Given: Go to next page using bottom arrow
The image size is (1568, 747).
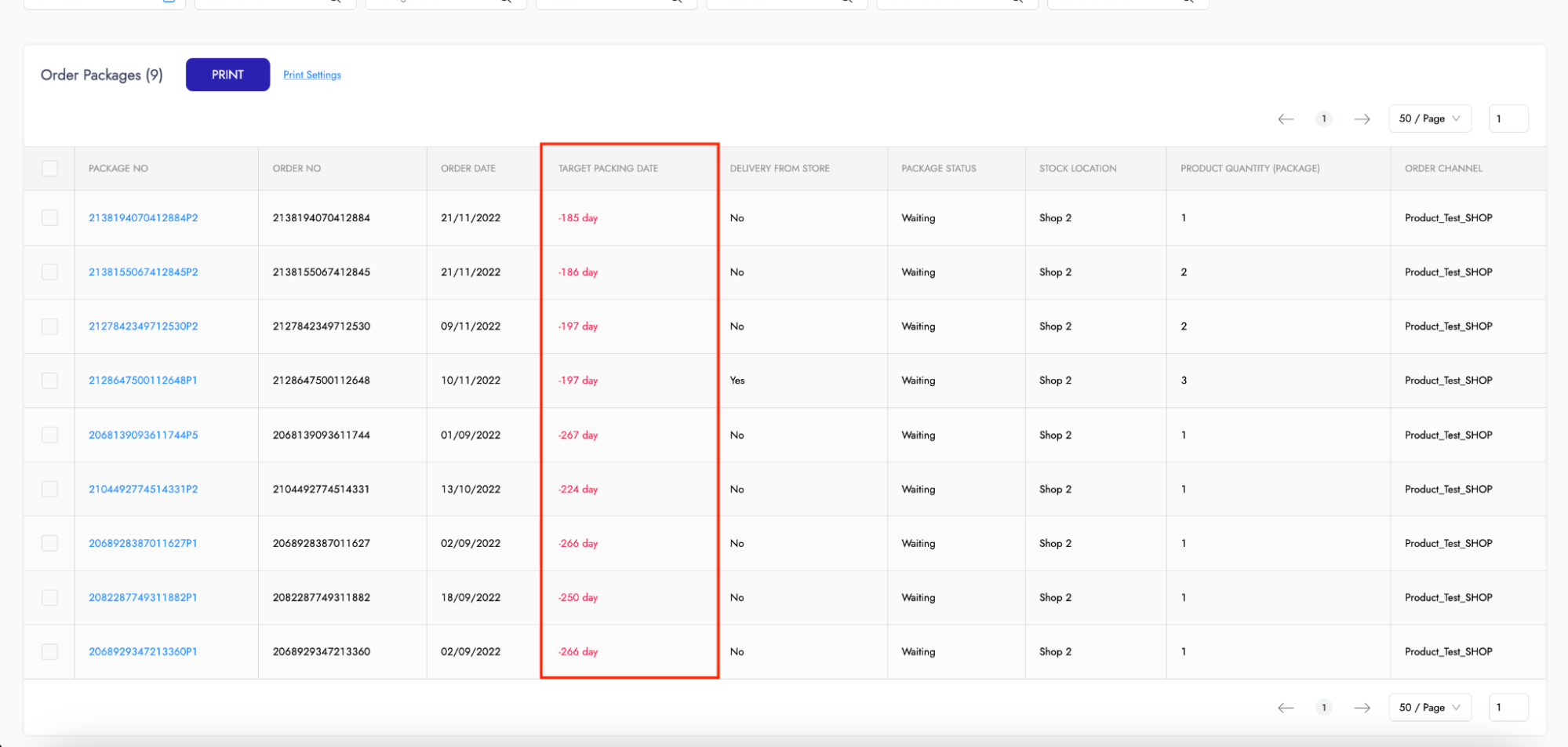Looking at the screenshot, I should [1362, 708].
